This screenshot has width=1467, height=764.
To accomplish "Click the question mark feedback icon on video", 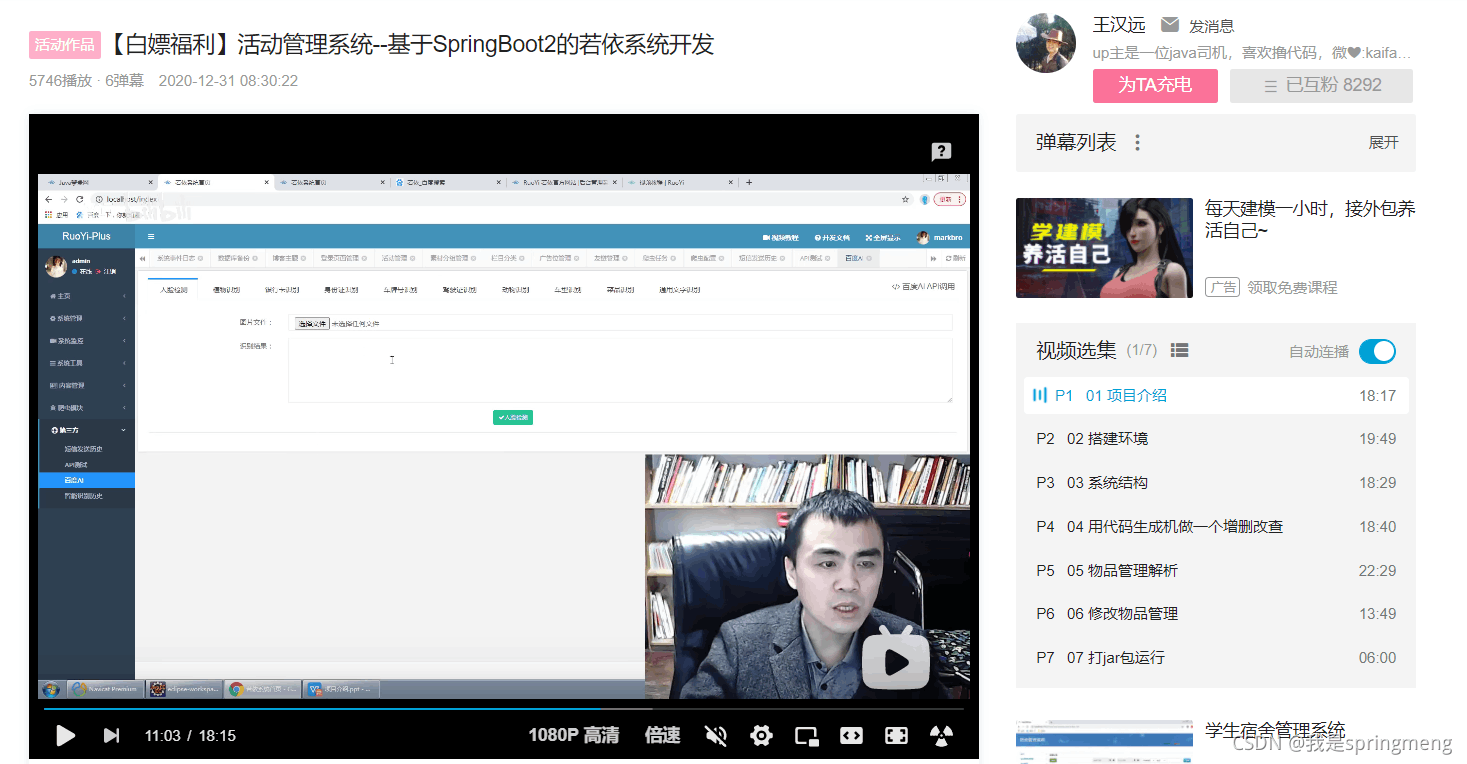I will 941,152.
